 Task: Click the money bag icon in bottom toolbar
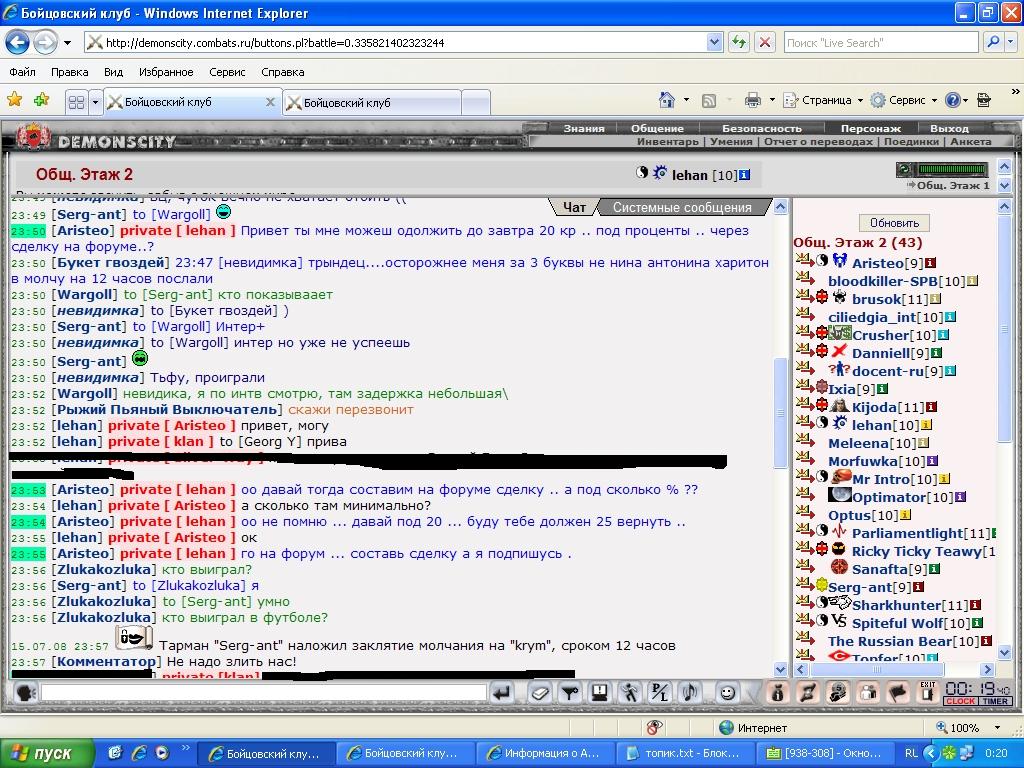tap(776, 692)
